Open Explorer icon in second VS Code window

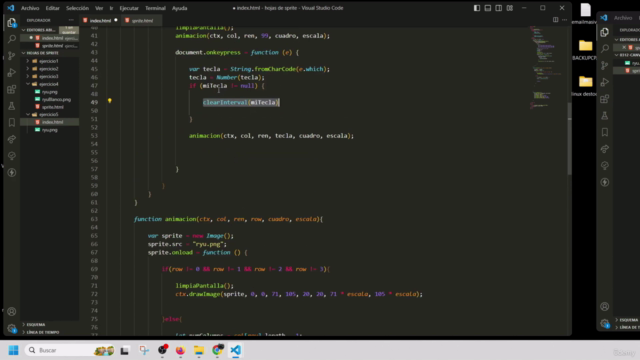click(604, 32)
